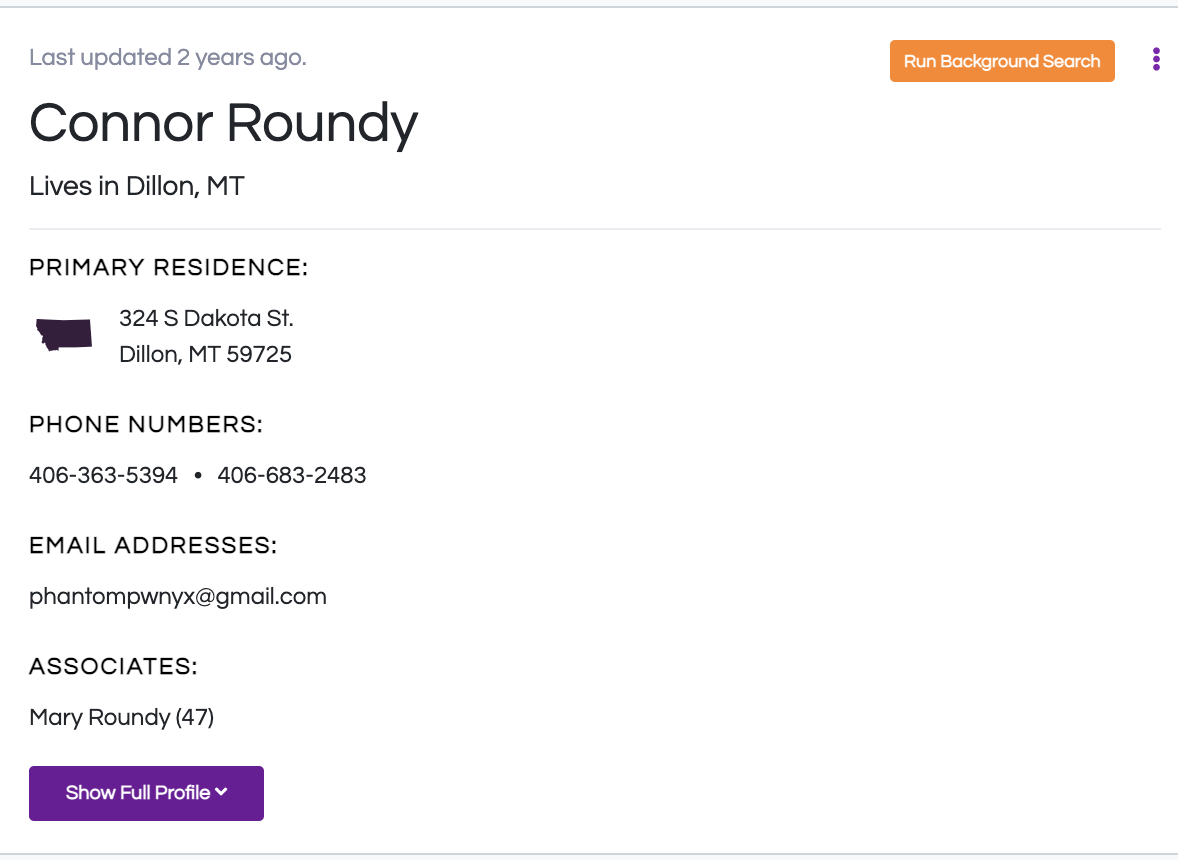Click the Primary Residence section label
Viewport: 1178px width, 860px height.
168,267
